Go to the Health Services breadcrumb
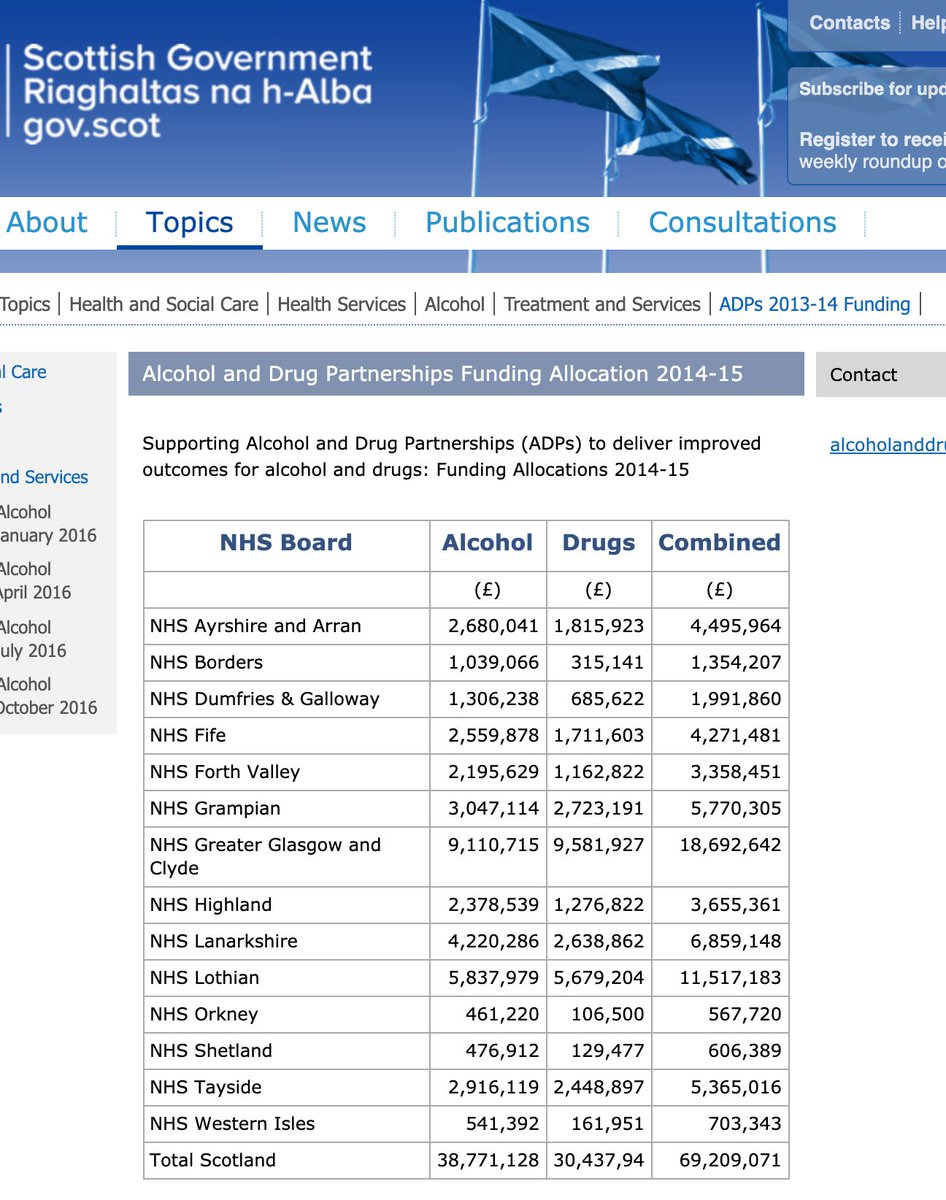946x1200 pixels. coord(342,304)
